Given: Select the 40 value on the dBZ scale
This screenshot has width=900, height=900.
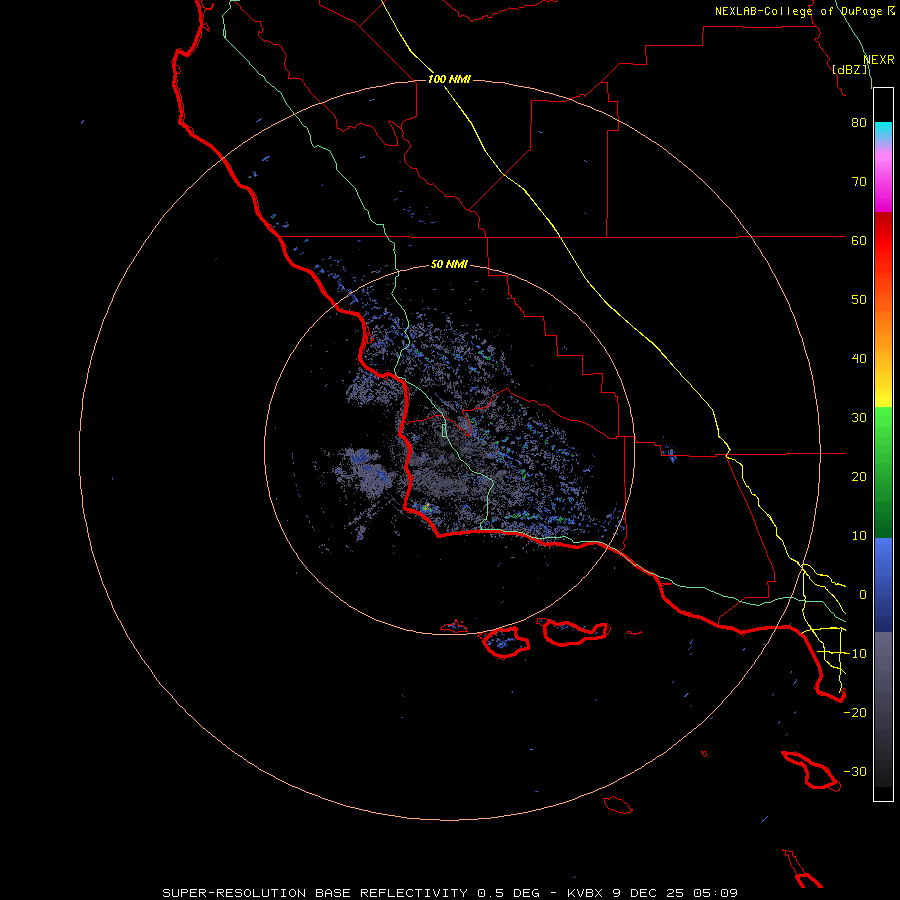Looking at the screenshot, I should pos(859,359).
